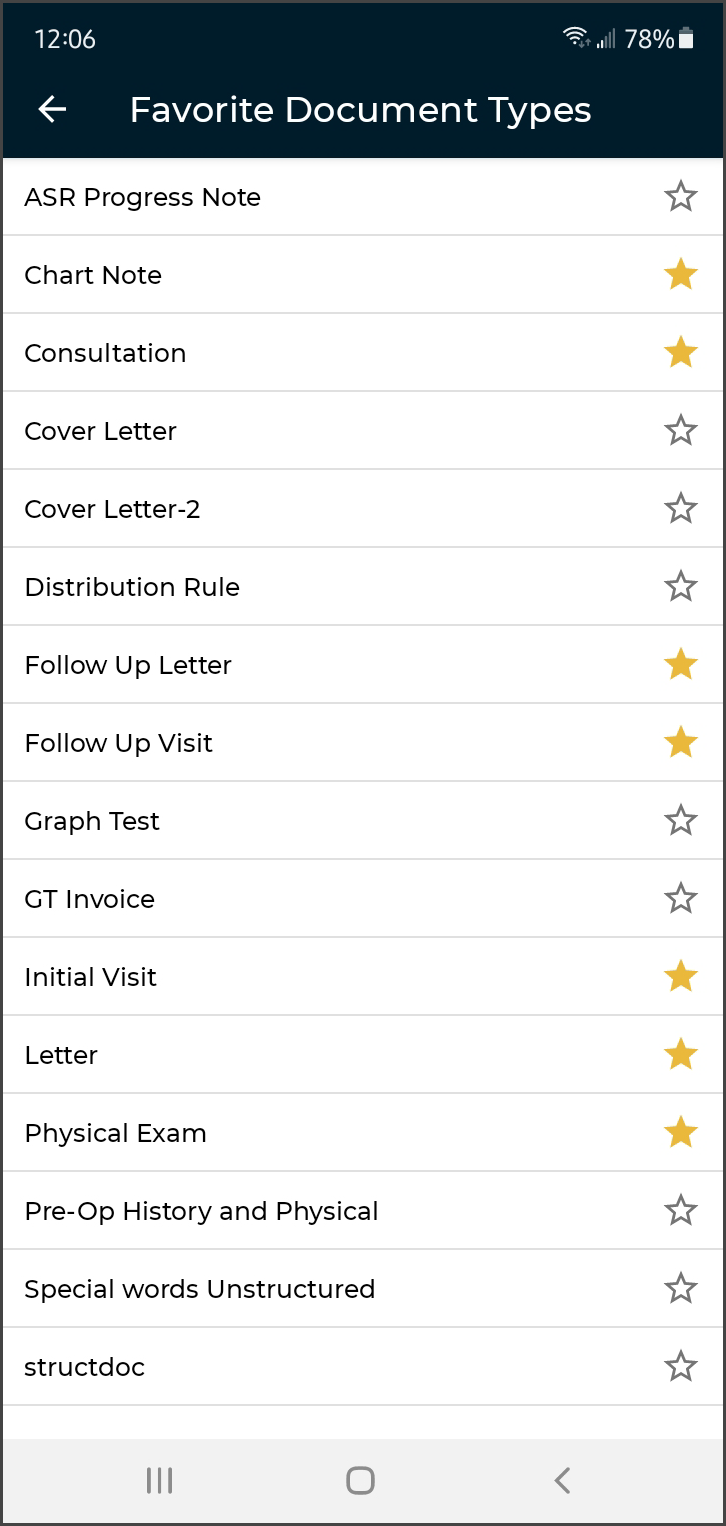Tap the back arrow in header

click(52, 110)
